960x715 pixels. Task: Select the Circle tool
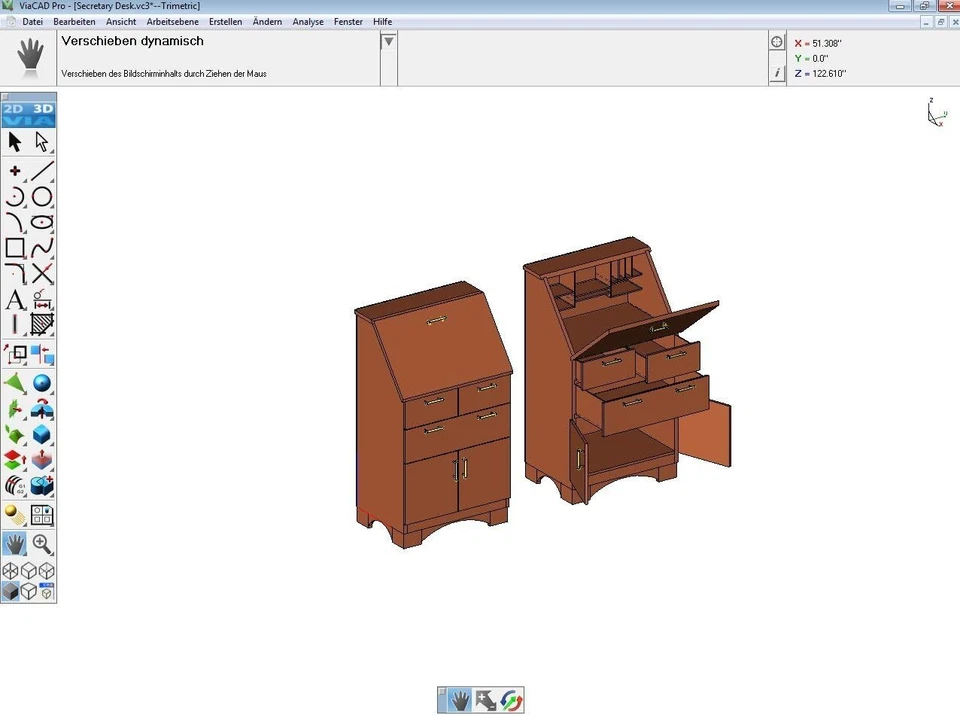tap(42, 196)
